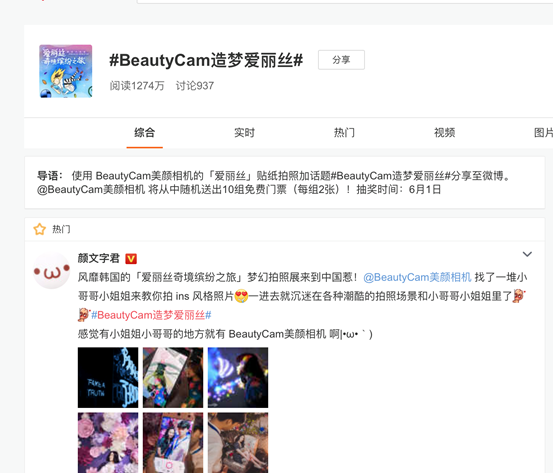Click the 颜文字君 username
The width and height of the screenshot is (553, 473).
coord(99,258)
